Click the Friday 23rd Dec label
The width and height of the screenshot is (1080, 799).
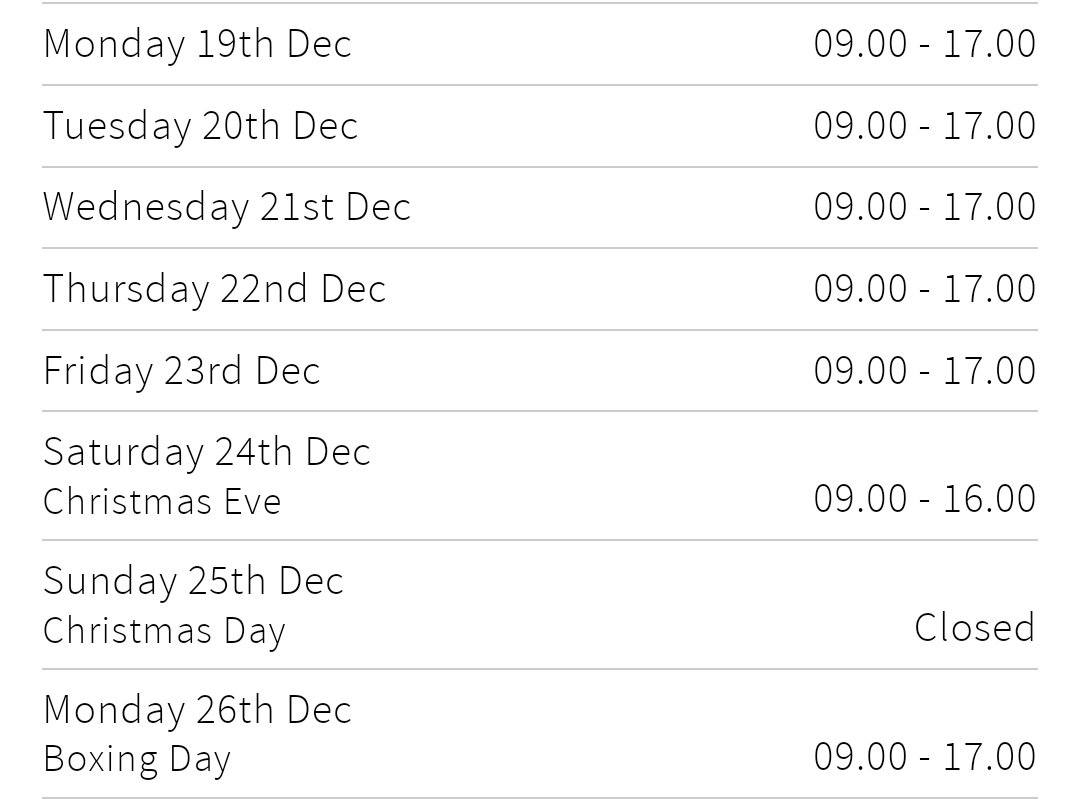point(181,371)
